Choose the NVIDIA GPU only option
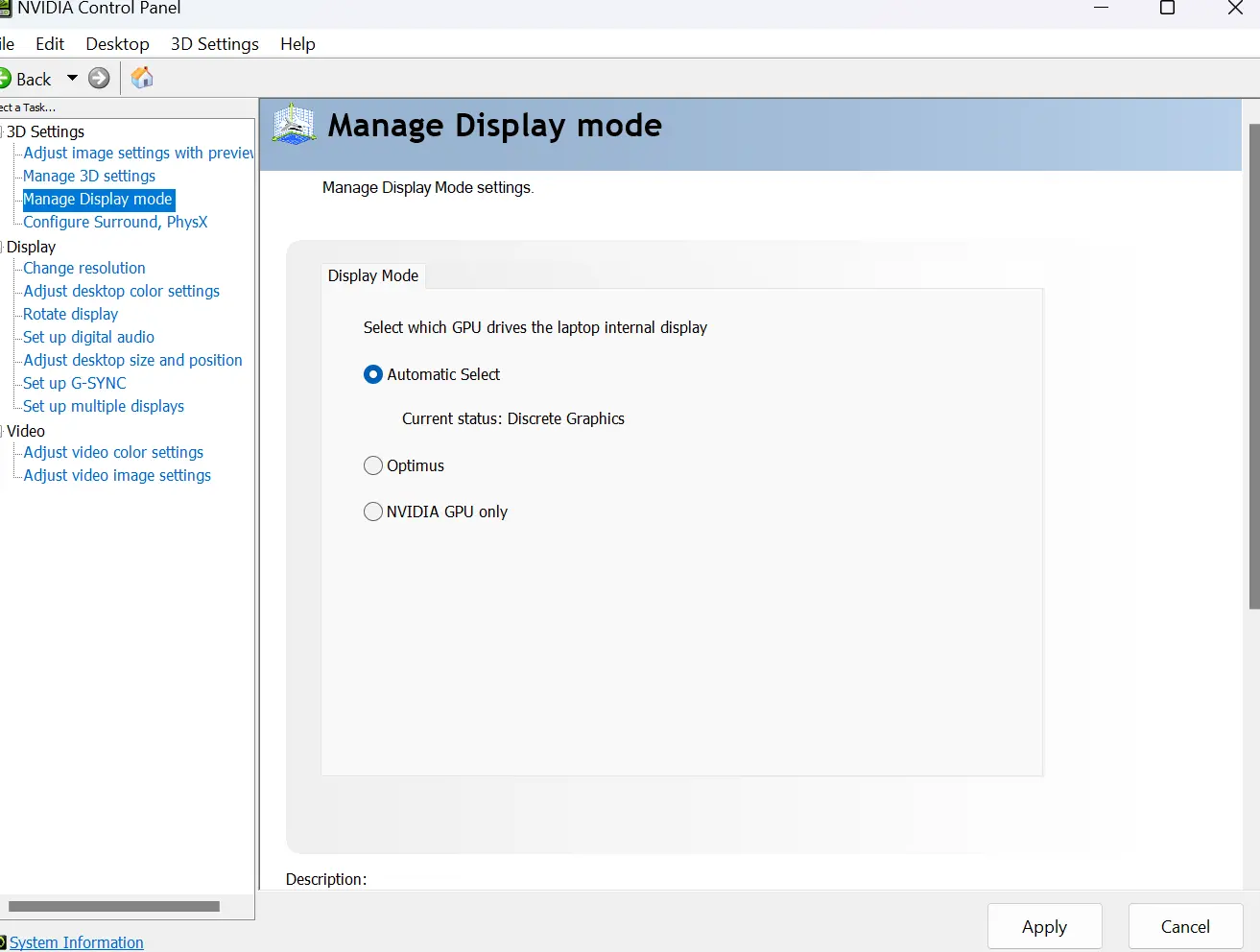Screen dimensions: 1260x952 coord(373,512)
